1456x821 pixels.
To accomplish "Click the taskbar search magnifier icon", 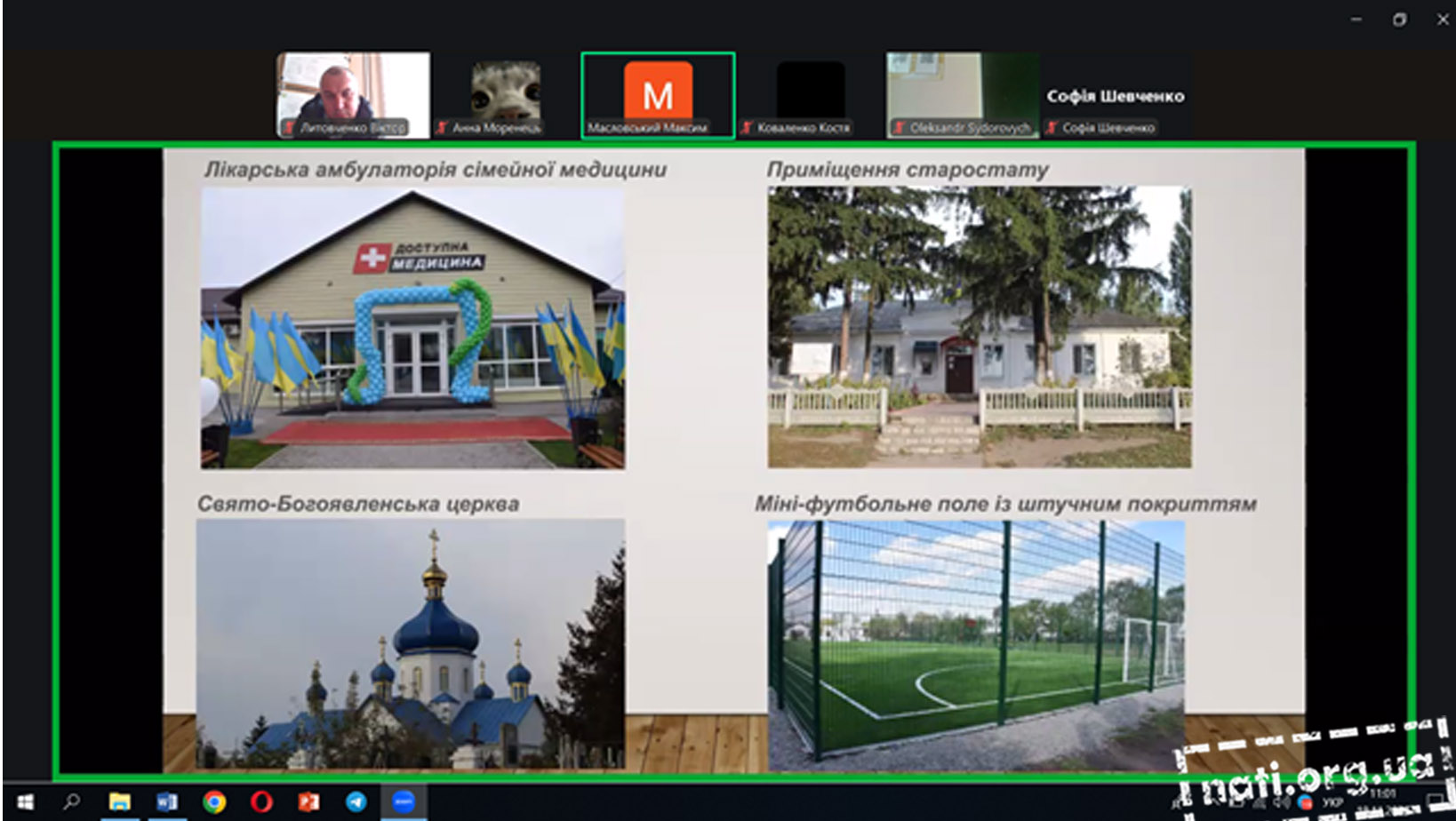I will click(x=72, y=802).
